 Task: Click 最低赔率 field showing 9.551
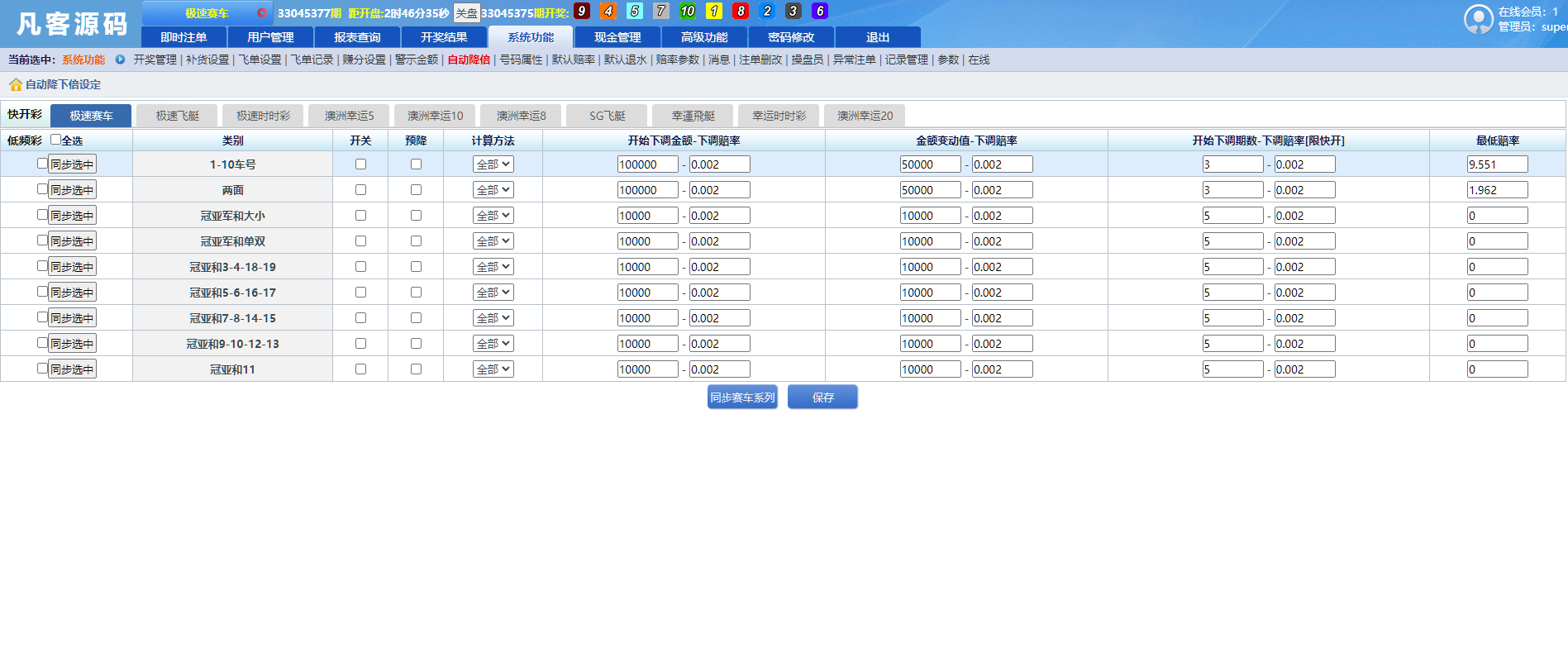tap(1498, 164)
